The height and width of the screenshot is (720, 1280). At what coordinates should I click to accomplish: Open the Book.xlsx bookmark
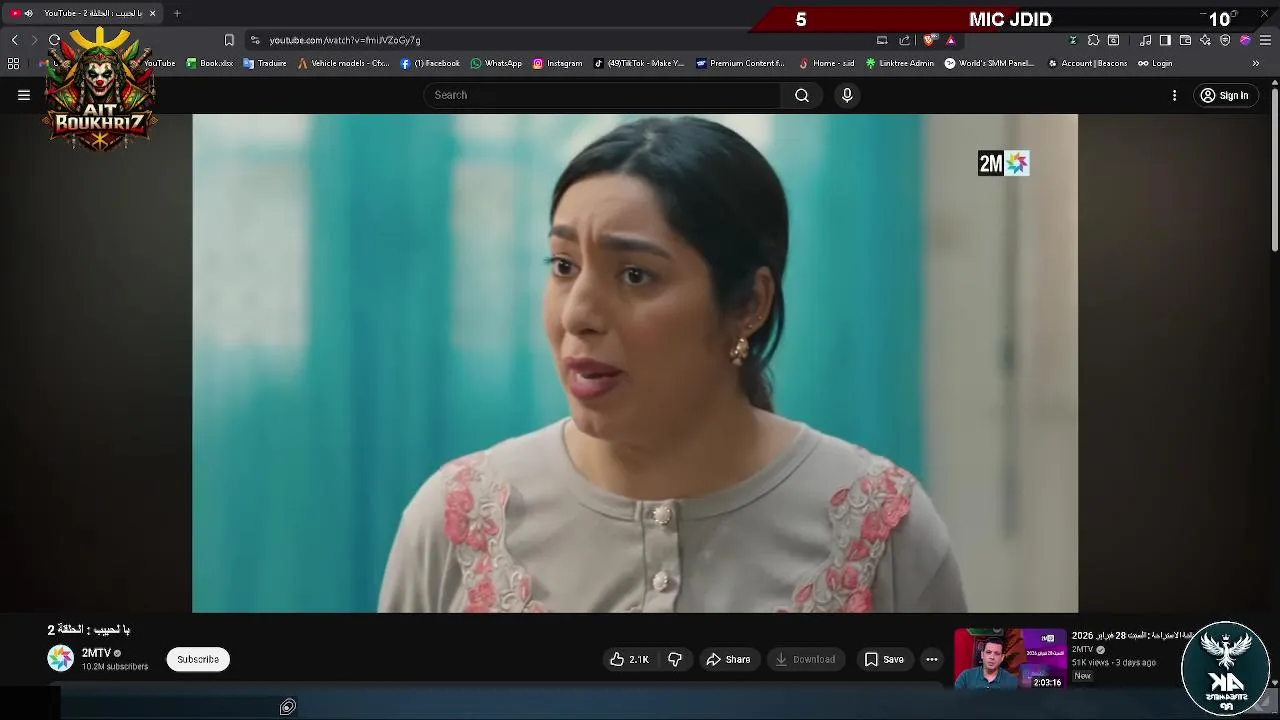tap(210, 63)
